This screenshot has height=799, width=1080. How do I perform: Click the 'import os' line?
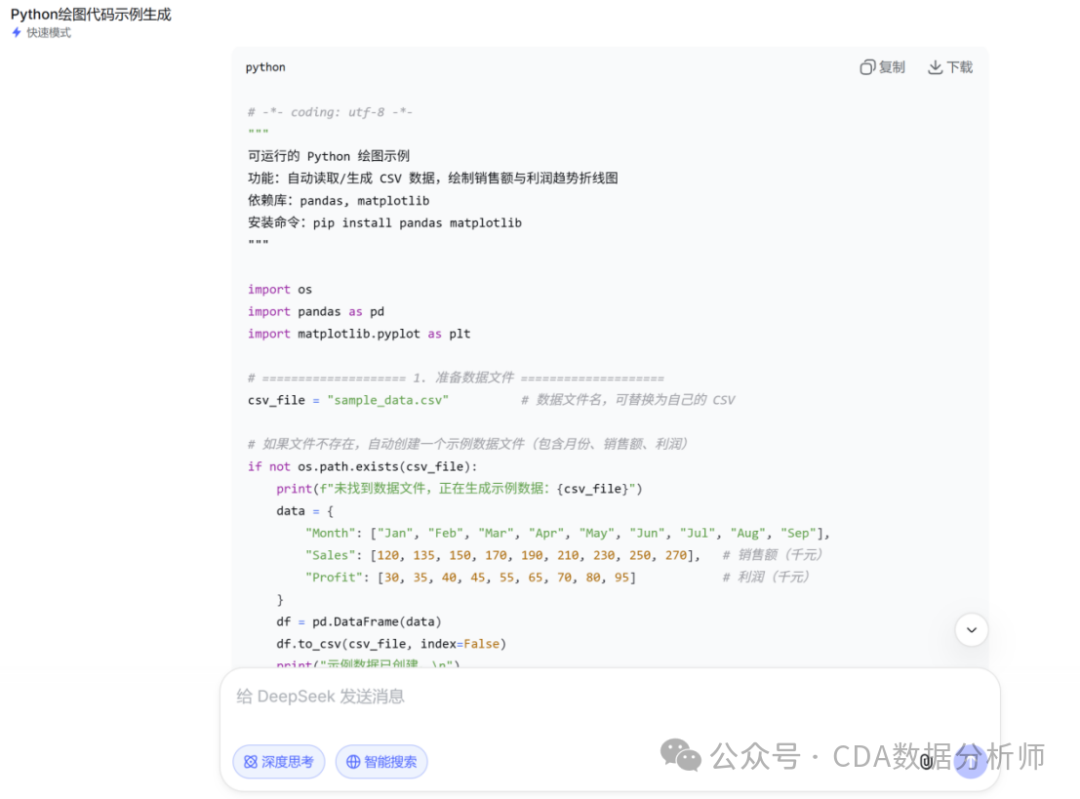[280, 289]
